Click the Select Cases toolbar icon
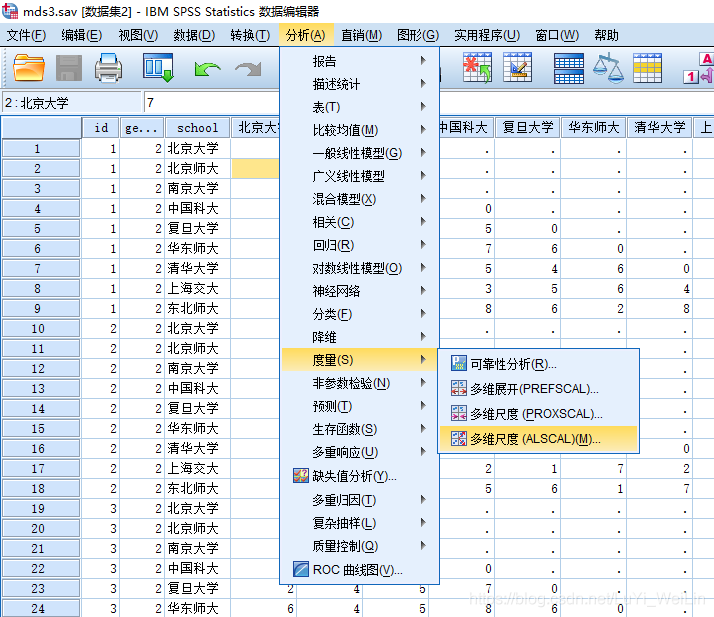 pyautogui.click(x=647, y=68)
